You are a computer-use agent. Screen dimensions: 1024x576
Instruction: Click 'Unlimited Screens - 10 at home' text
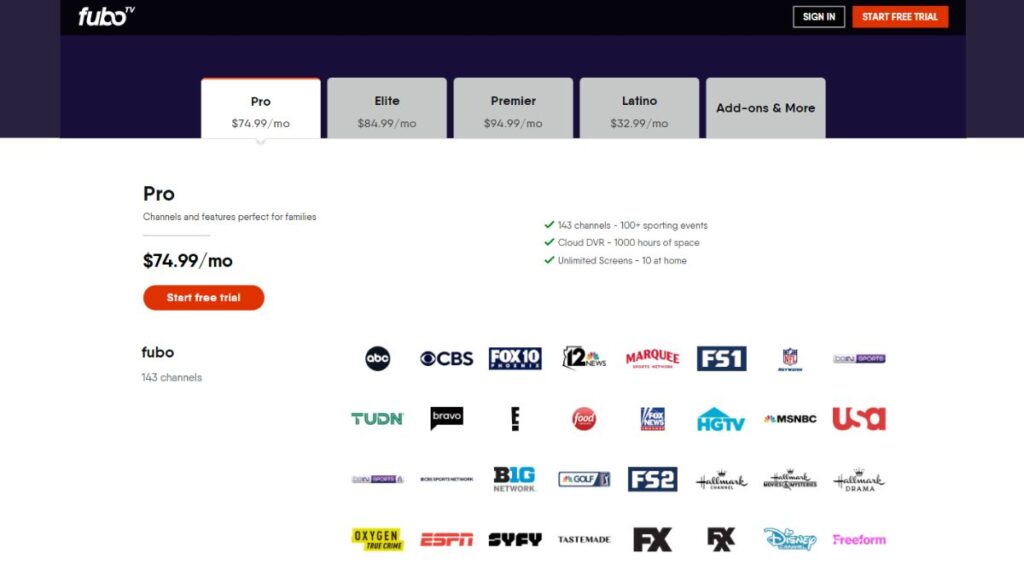pyautogui.click(x=622, y=261)
